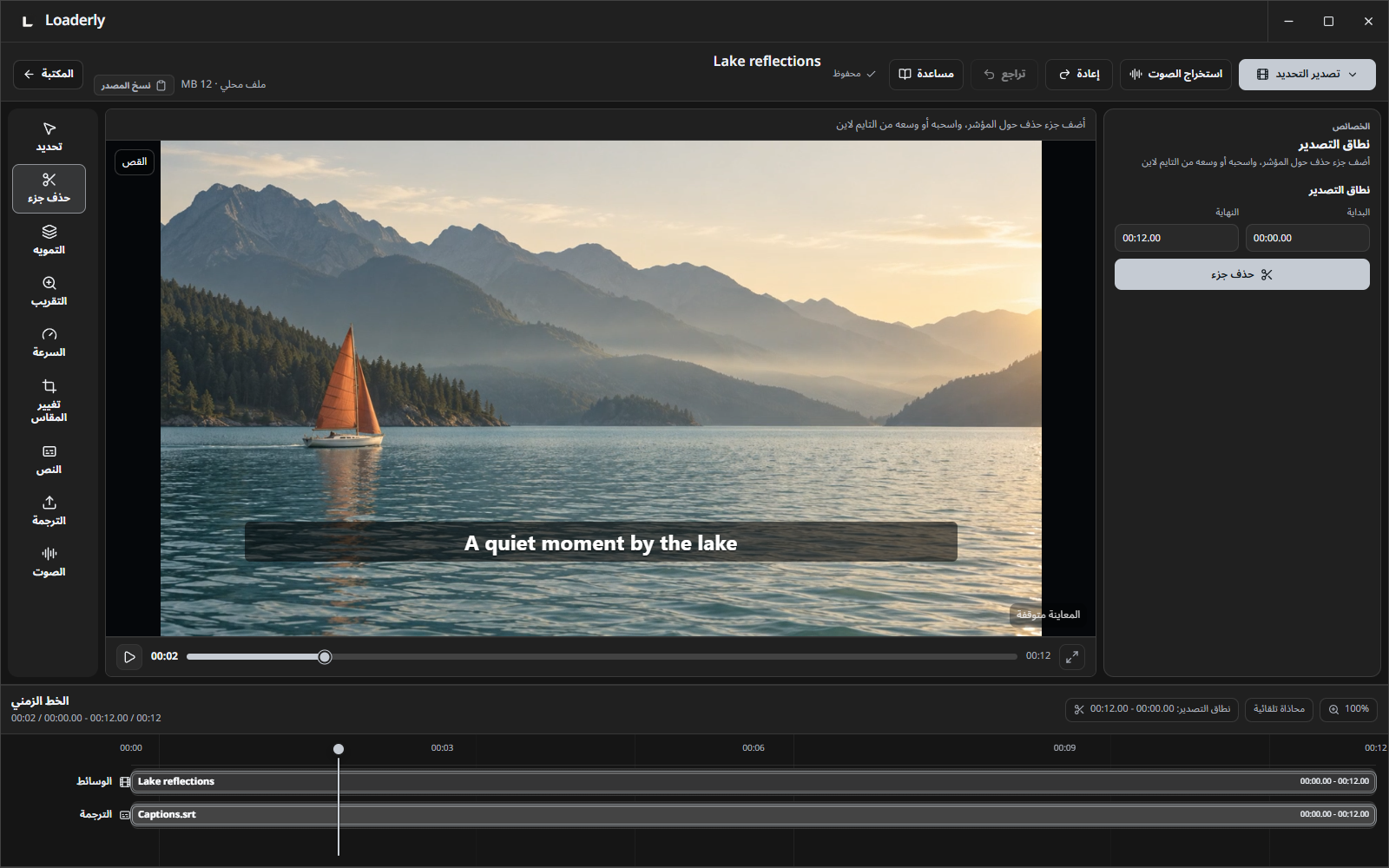
Task: Click the القص label on preview
Action: click(x=135, y=162)
